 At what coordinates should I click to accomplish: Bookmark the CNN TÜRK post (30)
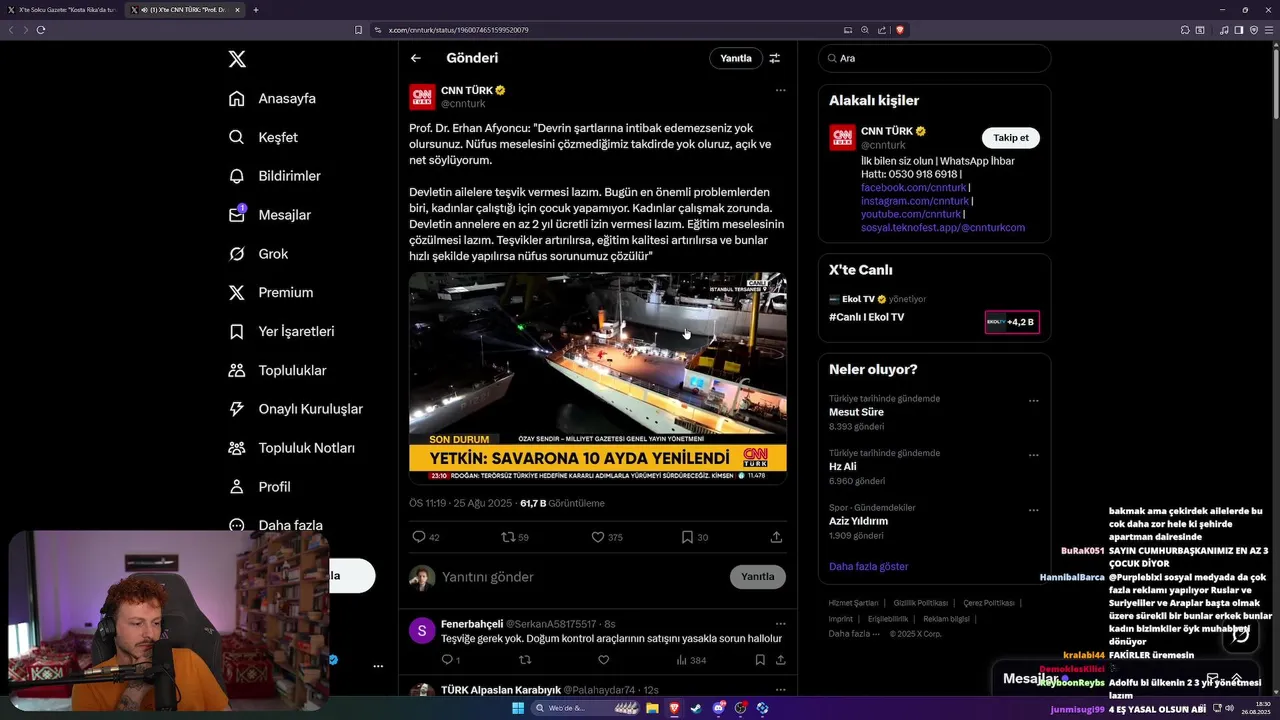(x=687, y=537)
